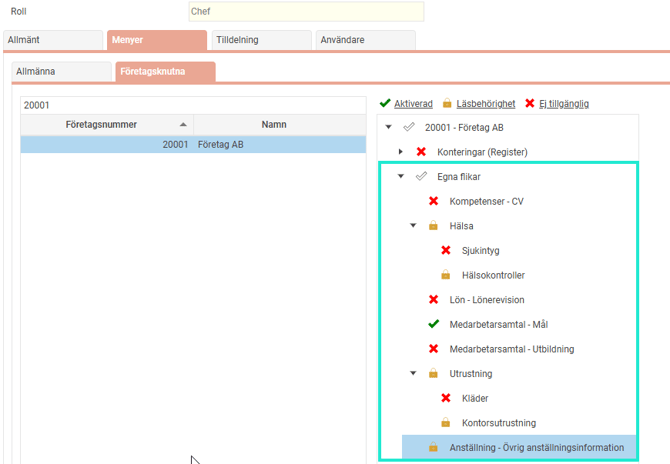Expand the Konteringar (Register) node
This screenshot has width=670, height=464.
tap(401, 152)
